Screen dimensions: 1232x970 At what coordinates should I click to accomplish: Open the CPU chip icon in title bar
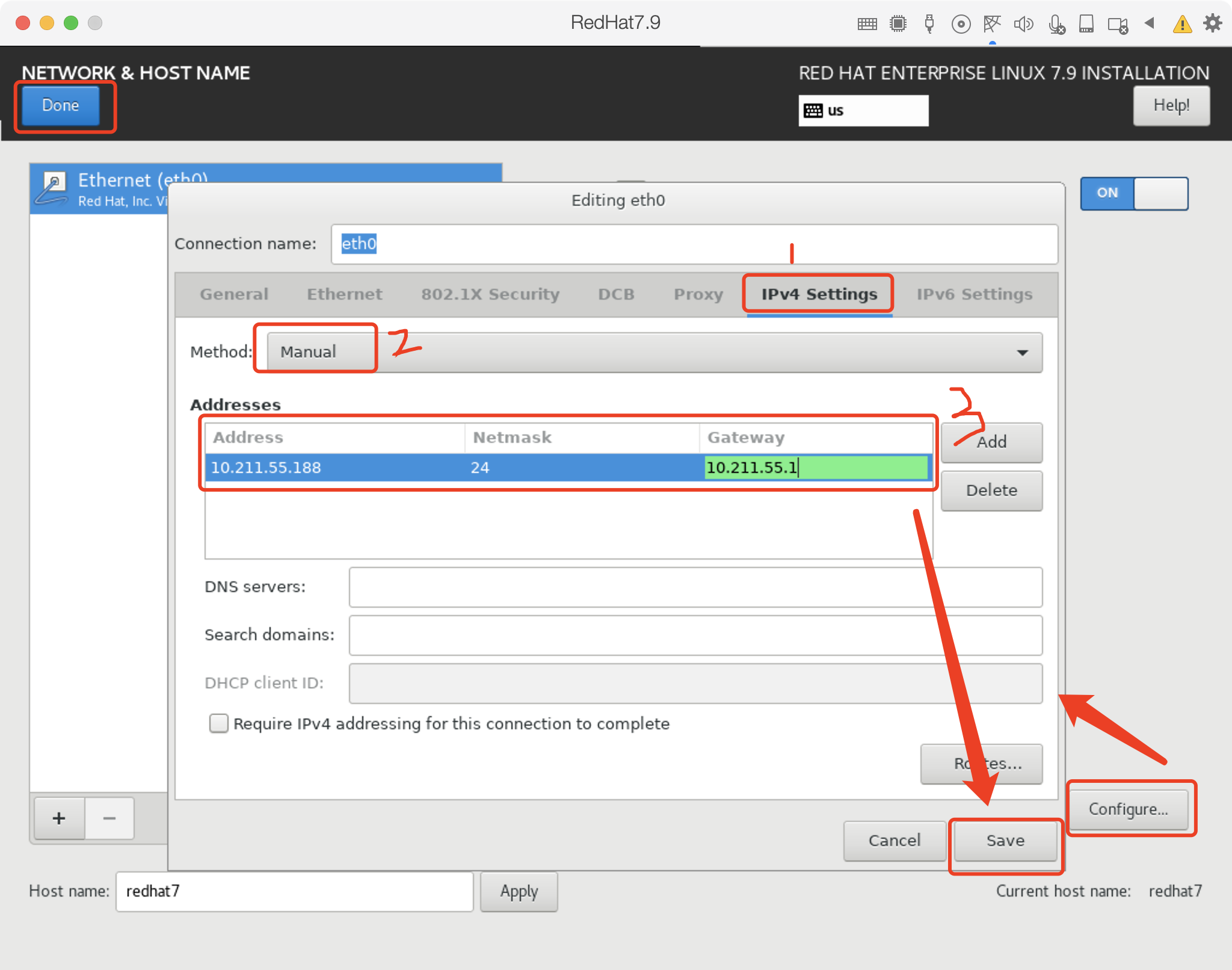pyautogui.click(x=898, y=24)
